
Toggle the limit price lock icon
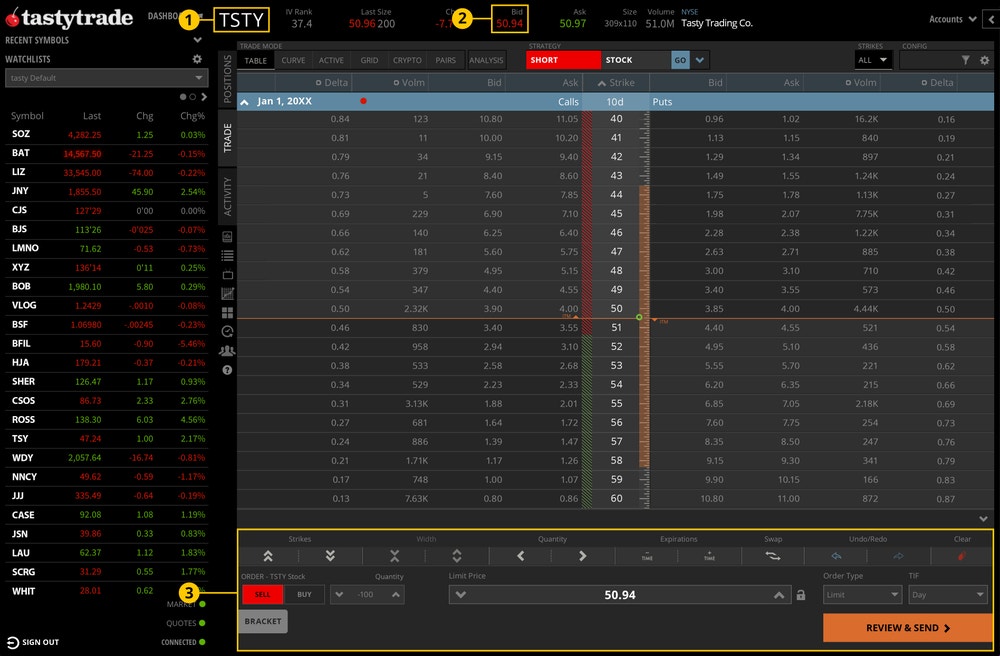click(801, 595)
